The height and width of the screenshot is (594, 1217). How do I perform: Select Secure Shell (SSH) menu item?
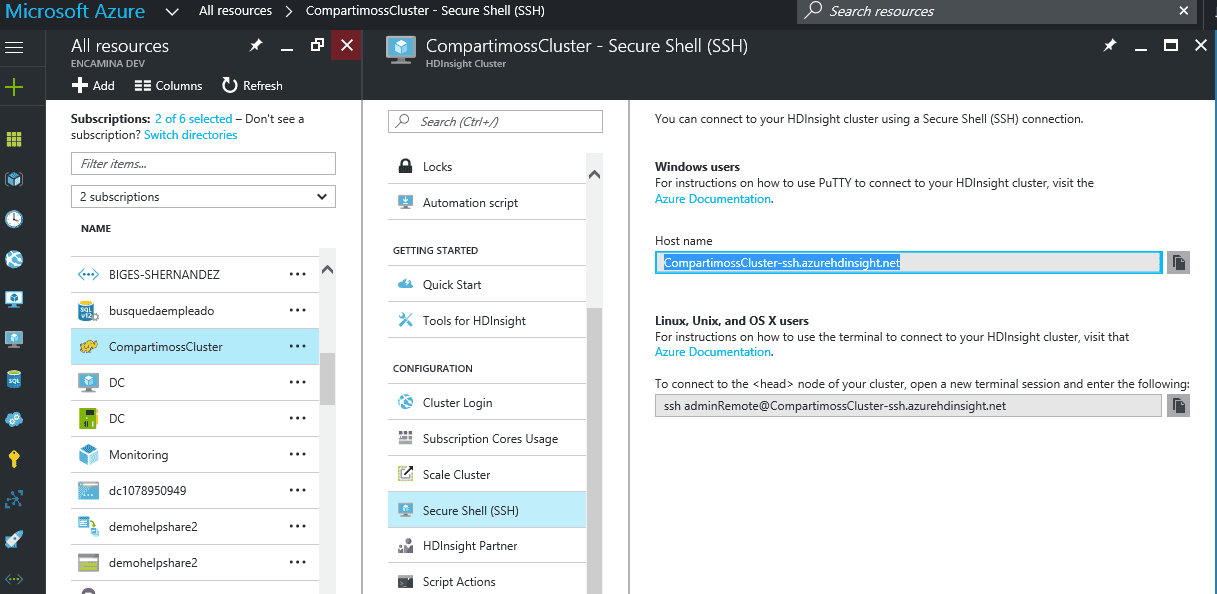click(486, 510)
